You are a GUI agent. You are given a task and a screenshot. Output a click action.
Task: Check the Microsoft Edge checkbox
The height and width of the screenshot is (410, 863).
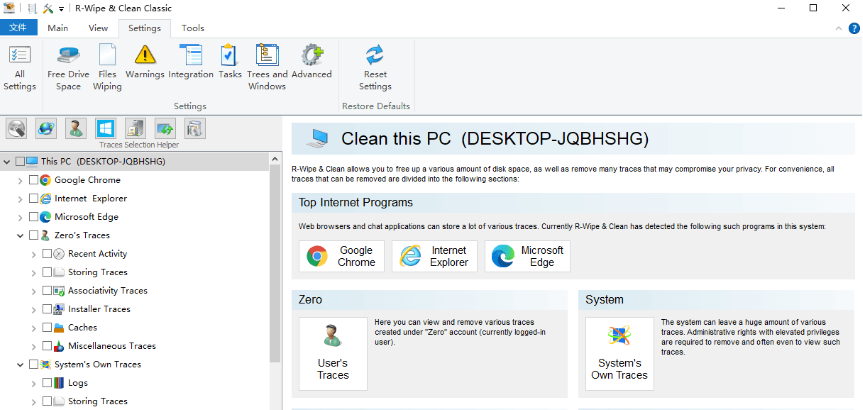pyautogui.click(x=34, y=217)
